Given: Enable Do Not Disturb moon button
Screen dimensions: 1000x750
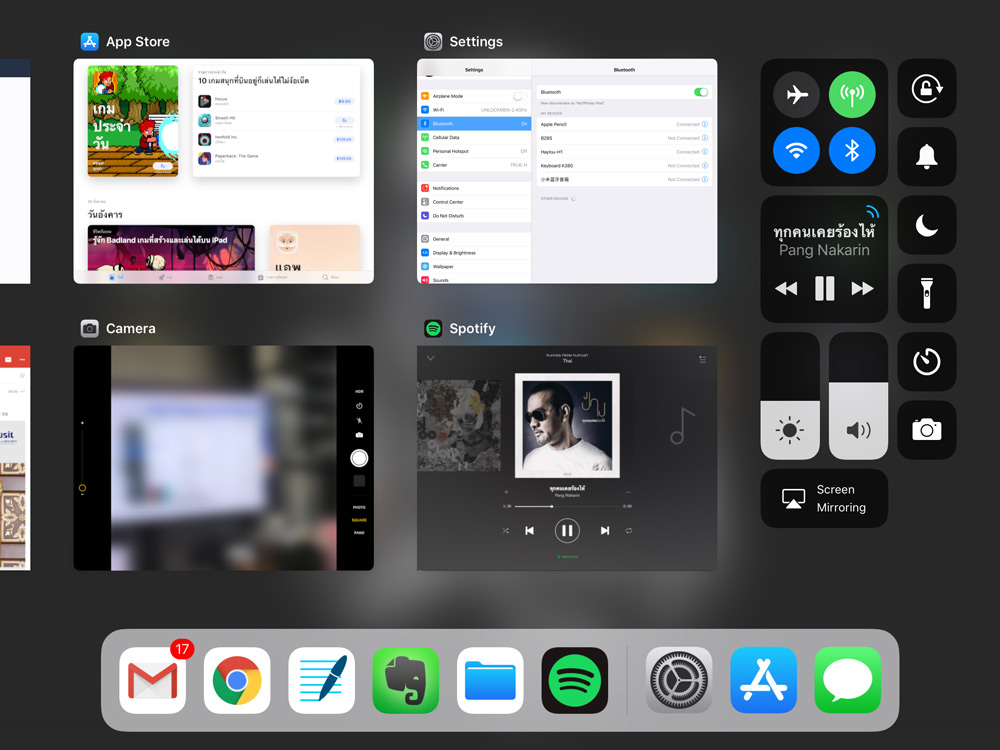Looking at the screenshot, I should (926, 224).
